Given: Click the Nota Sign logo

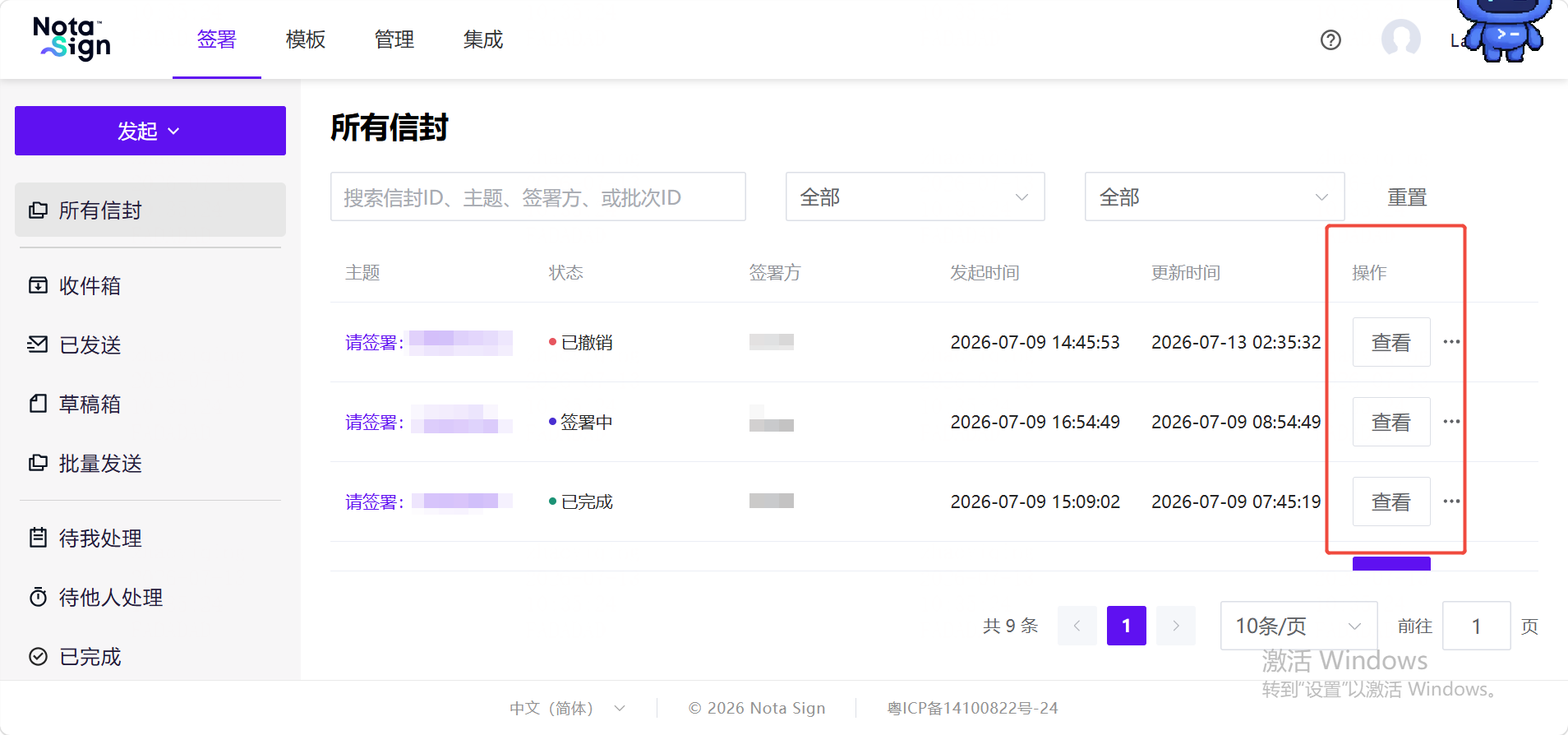Looking at the screenshot, I should (x=72, y=39).
